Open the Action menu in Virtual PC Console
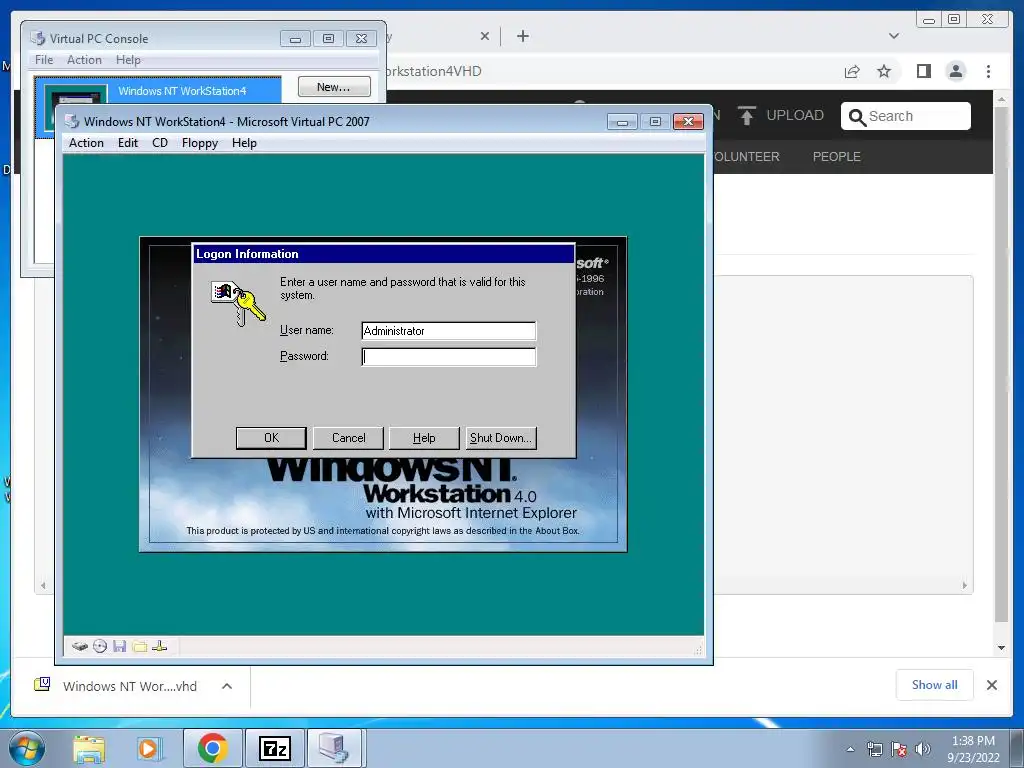 (84, 59)
